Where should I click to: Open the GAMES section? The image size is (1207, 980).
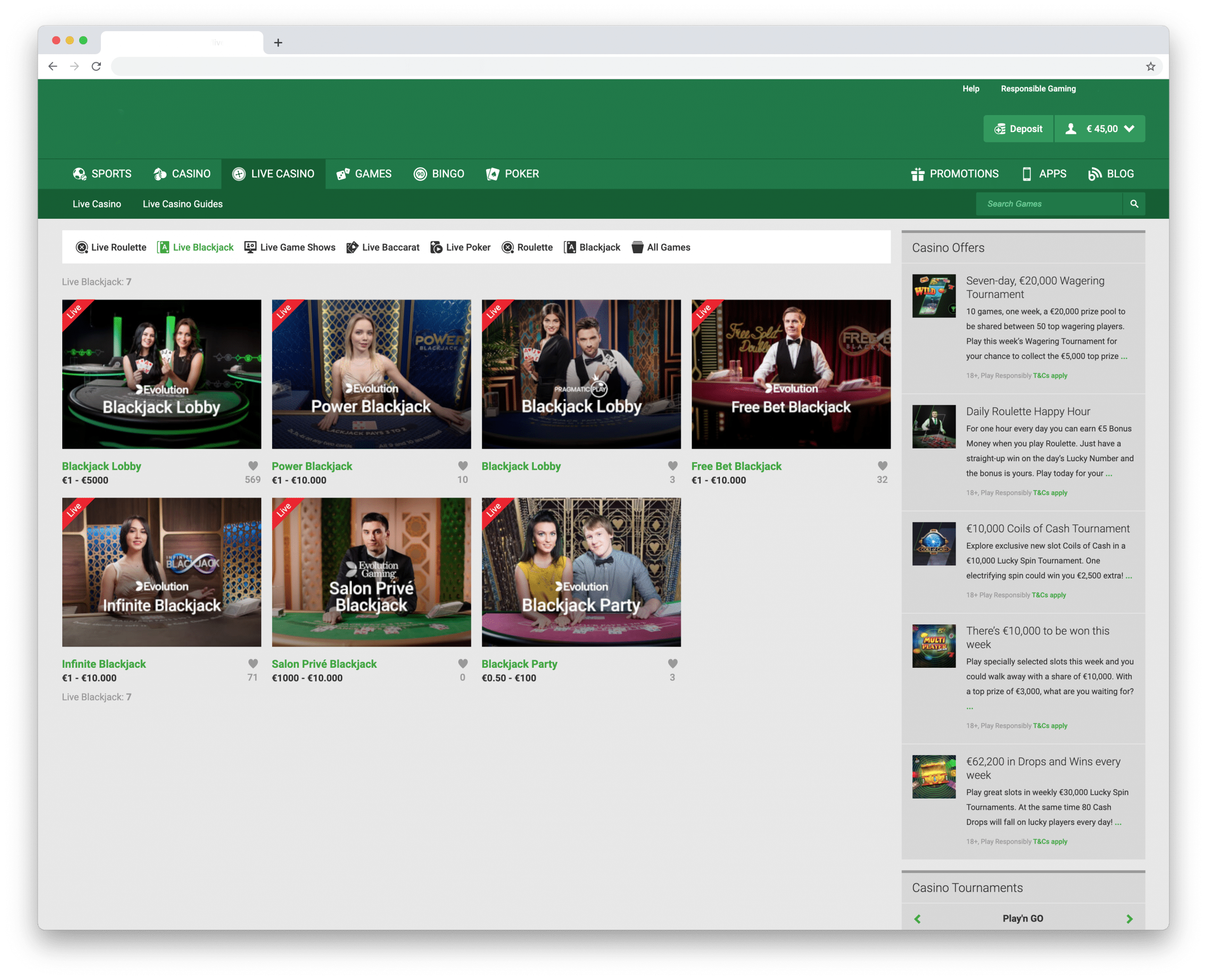[364, 174]
